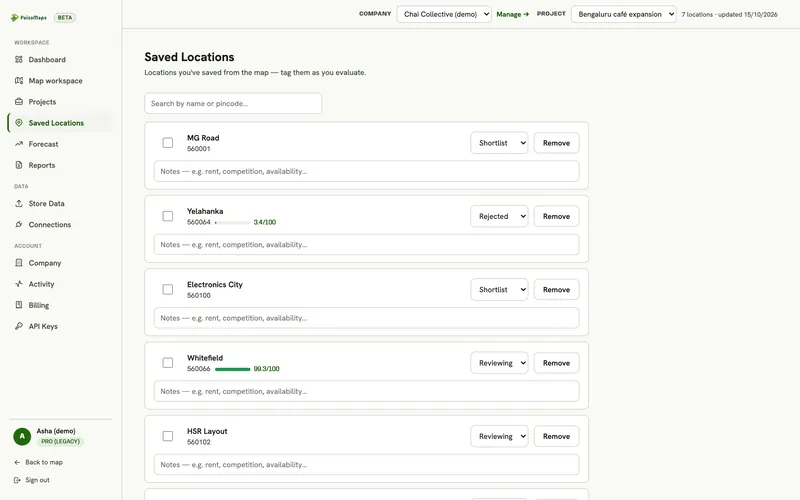Viewport: 800px width, 500px height.
Task: Click pincode 560066 text
Action: pos(198,368)
